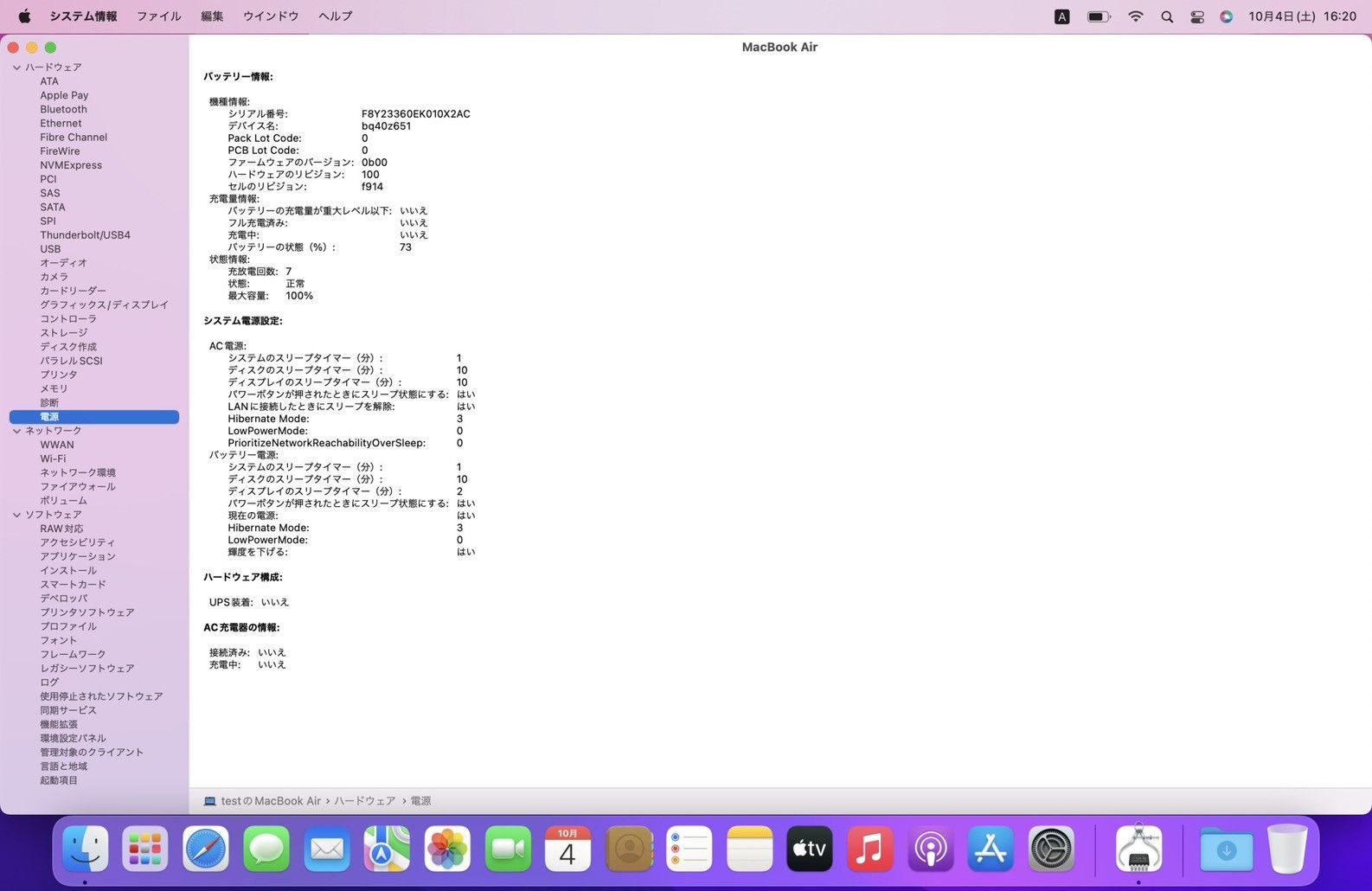Collapse the ネットワーク tree group

point(16,431)
